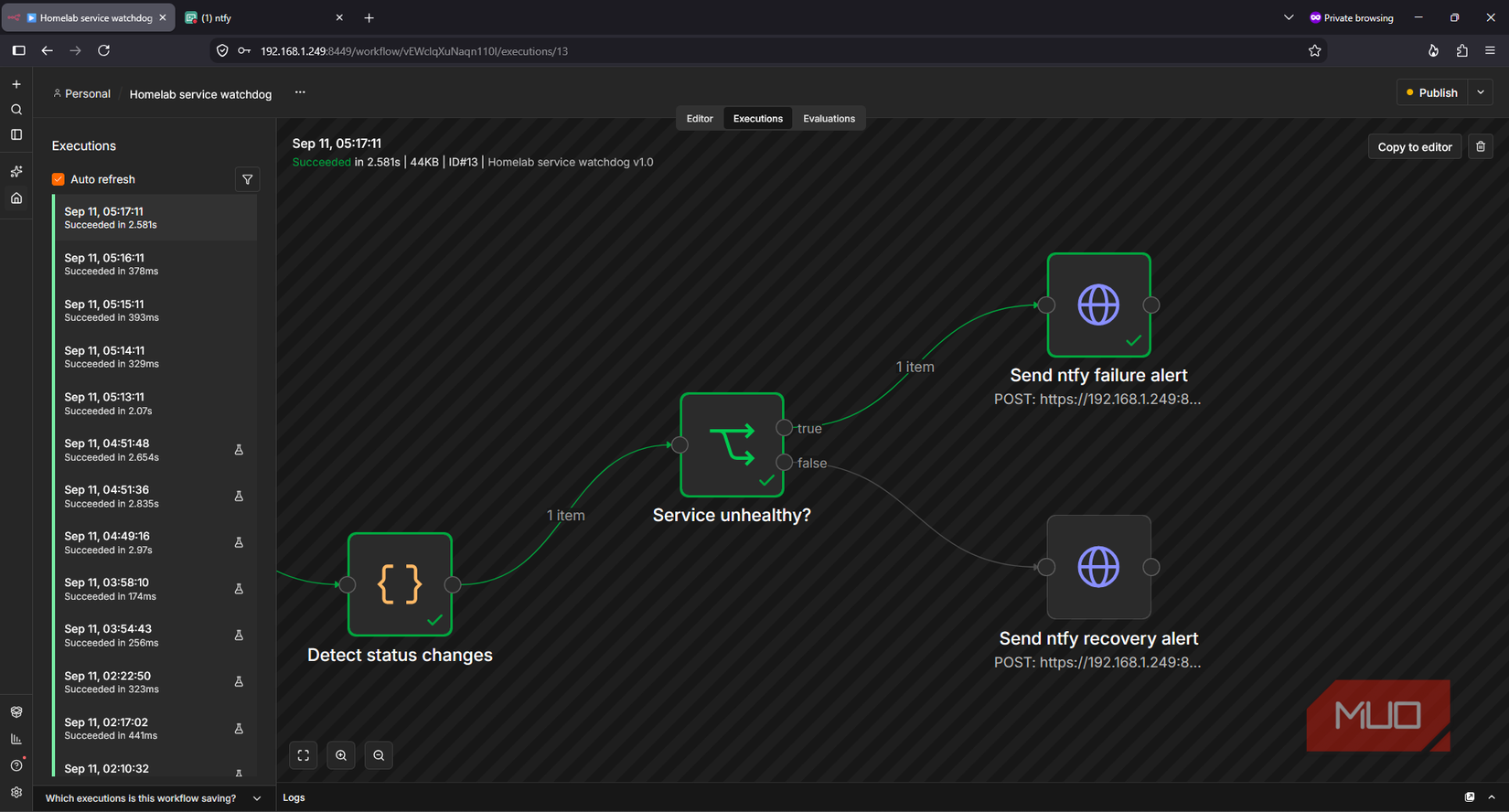Click the Publish button

(1432, 92)
